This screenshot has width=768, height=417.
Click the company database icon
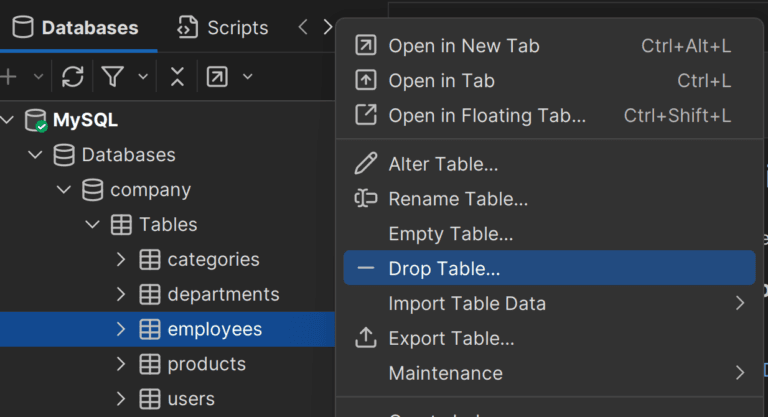(x=93, y=190)
